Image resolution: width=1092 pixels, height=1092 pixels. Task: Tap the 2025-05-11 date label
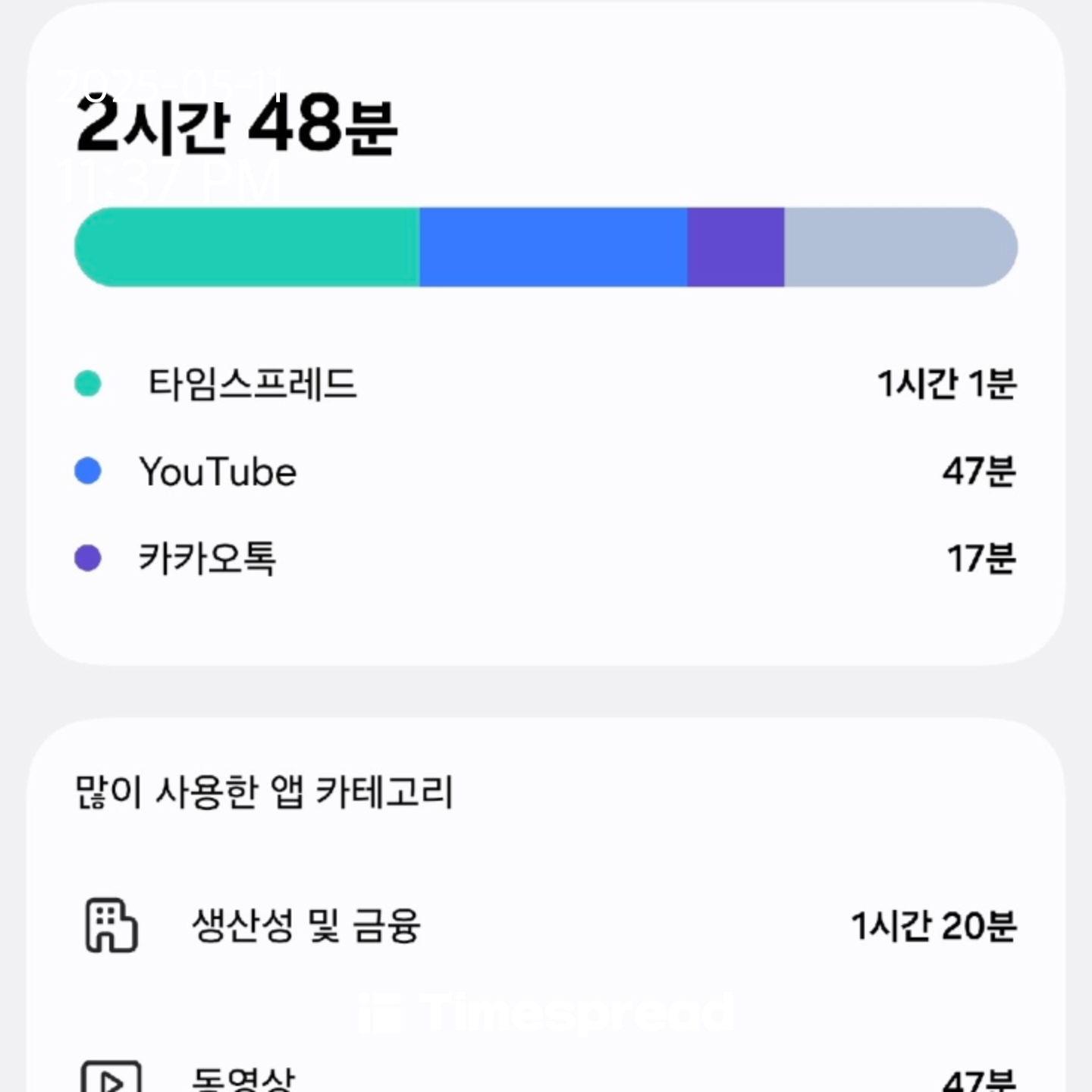(171, 83)
